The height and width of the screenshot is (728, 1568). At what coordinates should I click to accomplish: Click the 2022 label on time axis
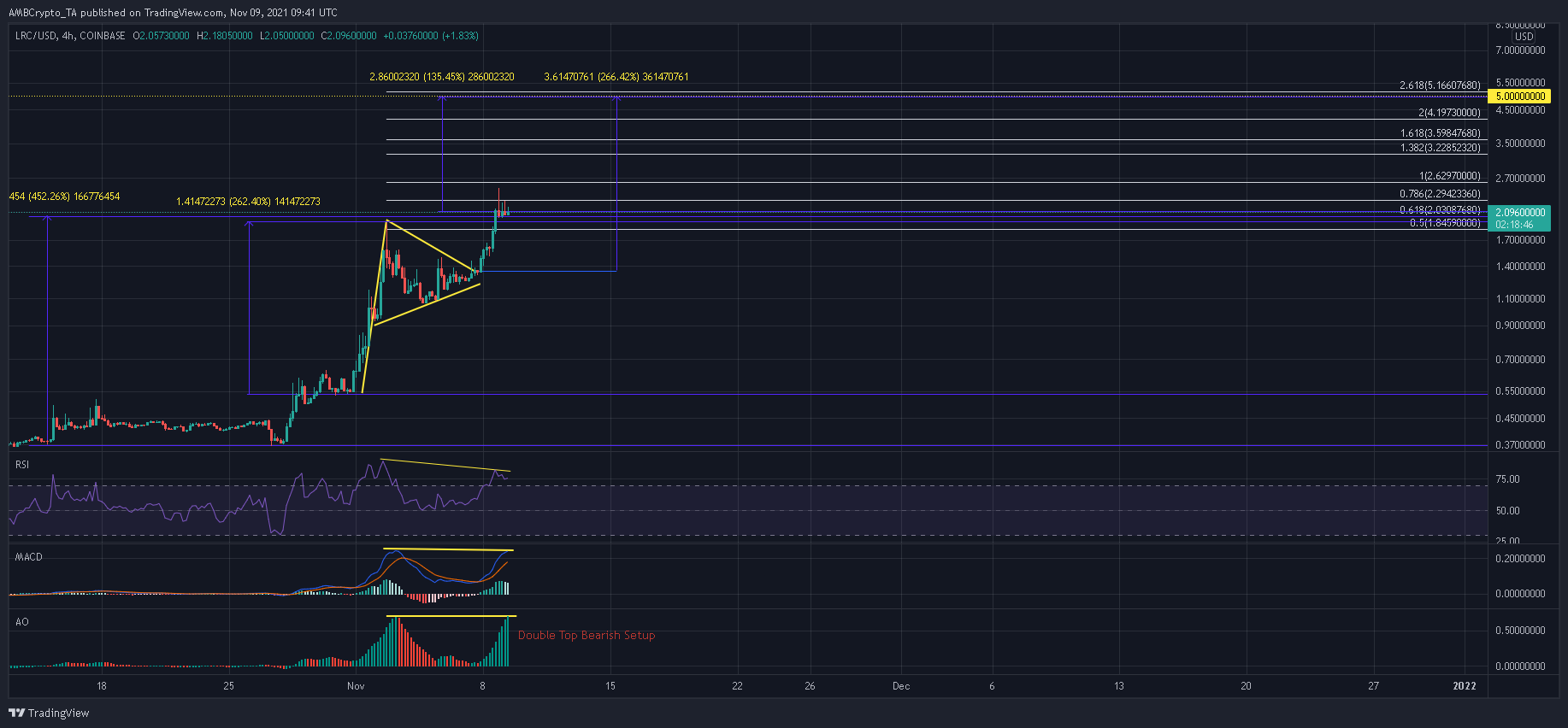1465,686
